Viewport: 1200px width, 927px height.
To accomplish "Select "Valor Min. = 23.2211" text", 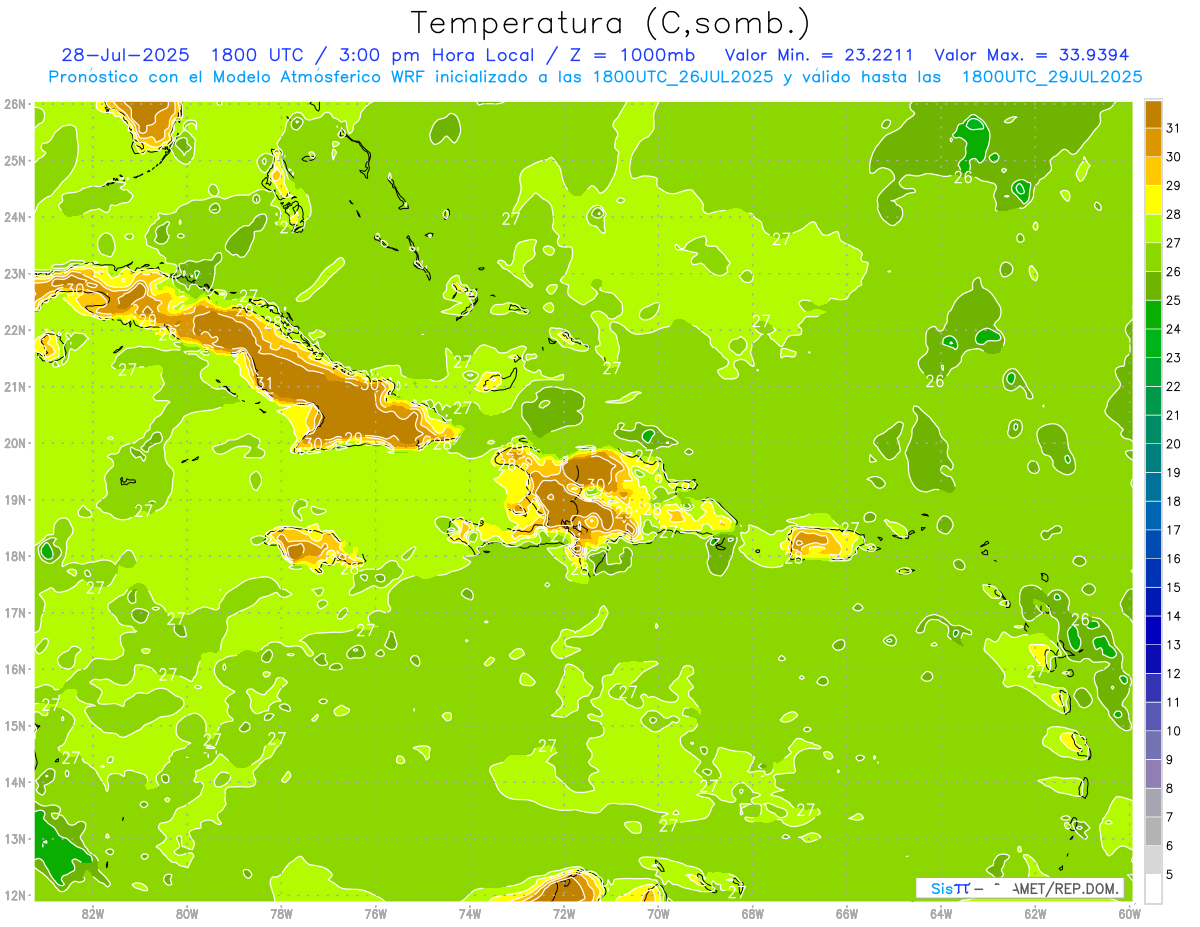I will [x=817, y=55].
